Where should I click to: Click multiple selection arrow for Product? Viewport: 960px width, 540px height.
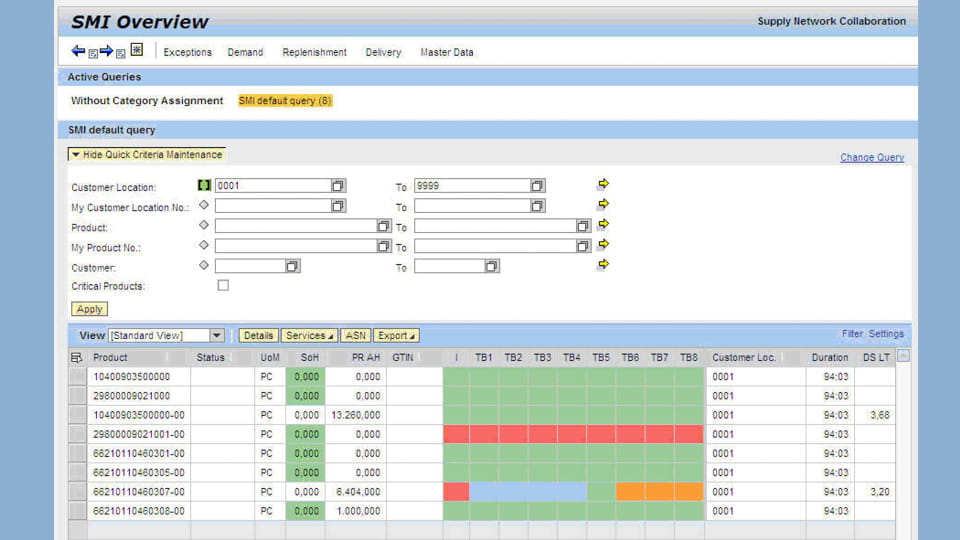603,224
